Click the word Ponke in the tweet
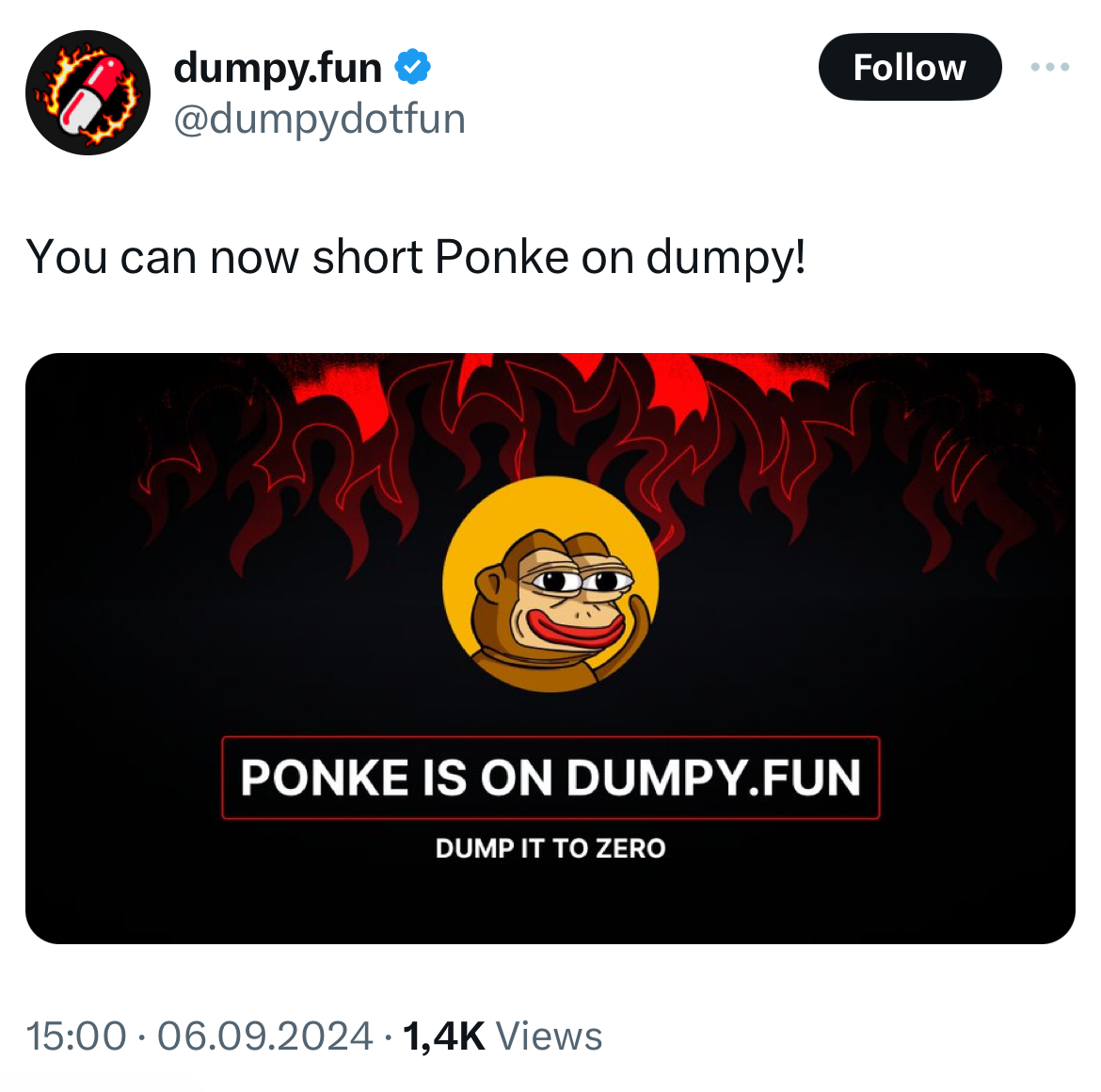 coord(502,257)
